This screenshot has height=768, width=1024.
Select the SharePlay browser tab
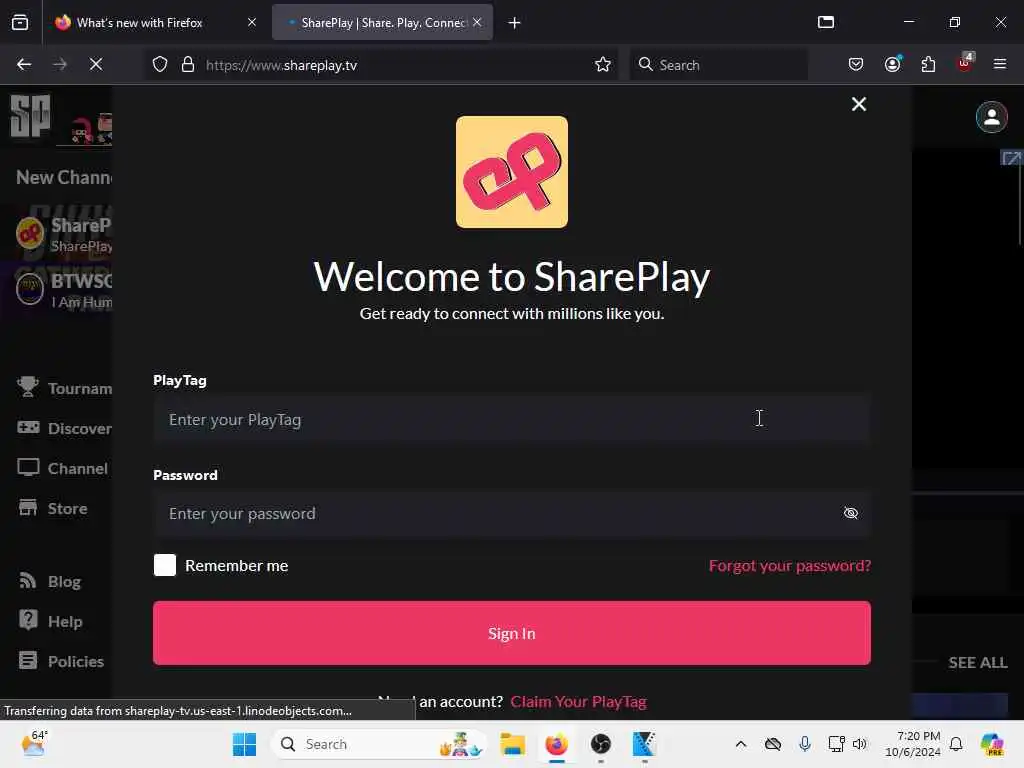click(382, 23)
